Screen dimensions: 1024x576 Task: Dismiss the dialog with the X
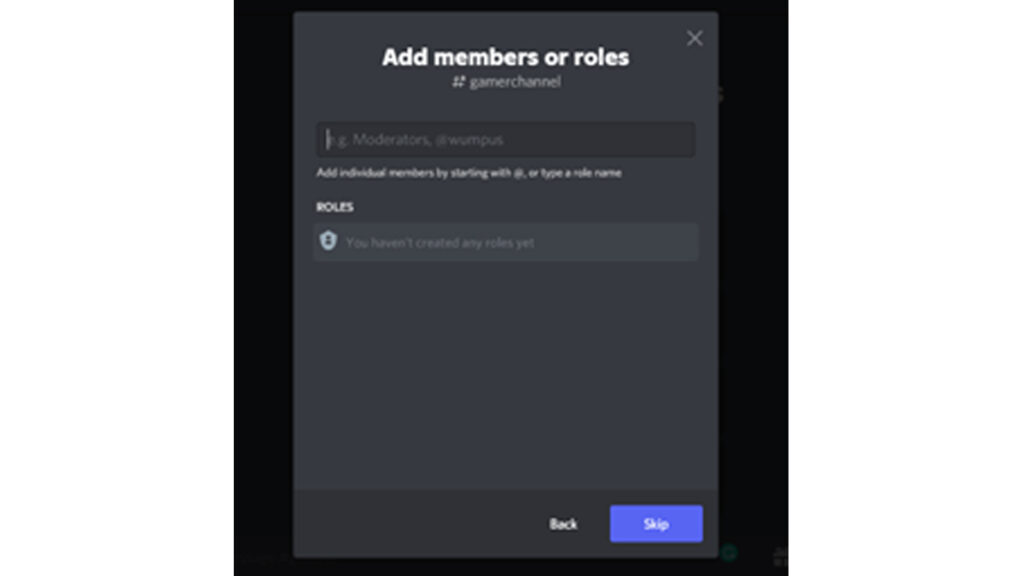point(695,38)
